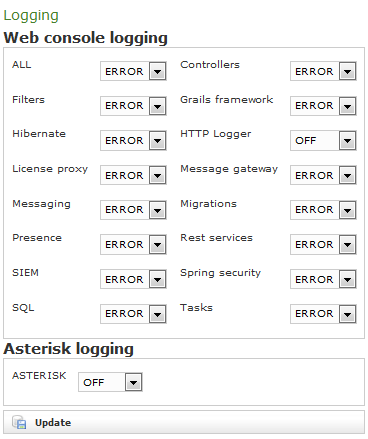
Task: Open the HTTP Logger dropdown set to OFF
Action: click(323, 140)
